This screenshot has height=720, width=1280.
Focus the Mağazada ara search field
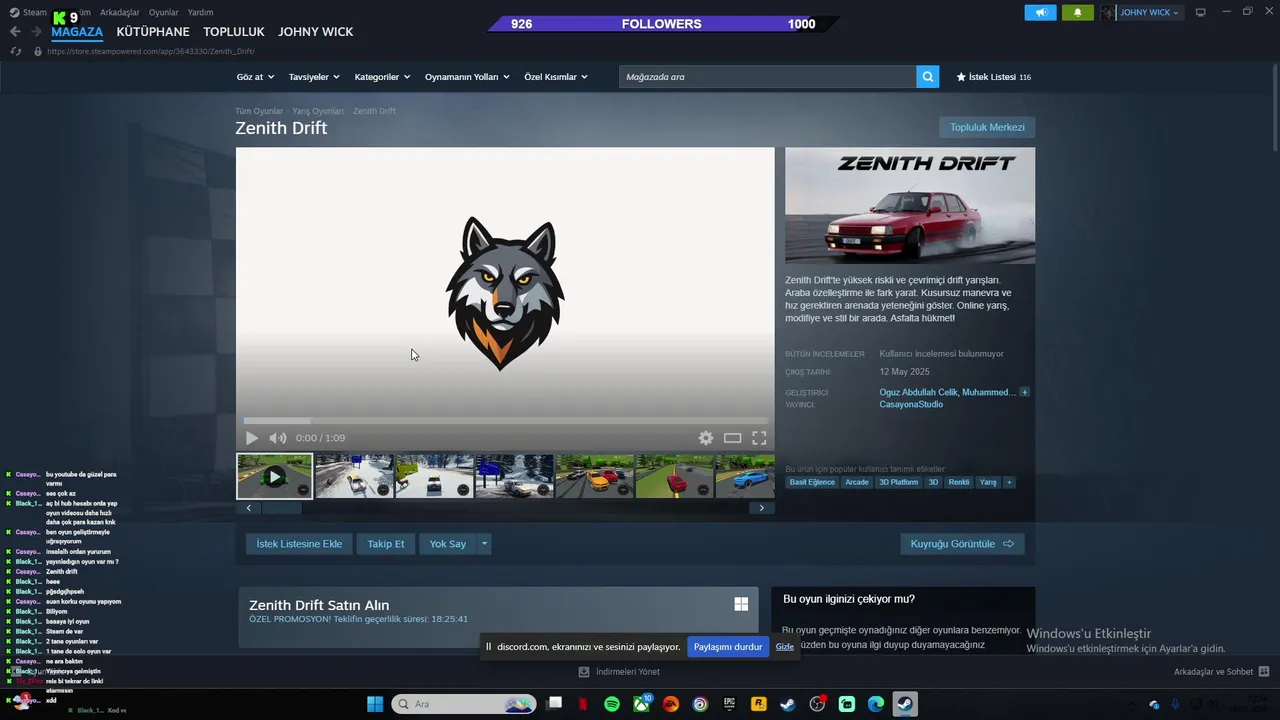pos(767,77)
